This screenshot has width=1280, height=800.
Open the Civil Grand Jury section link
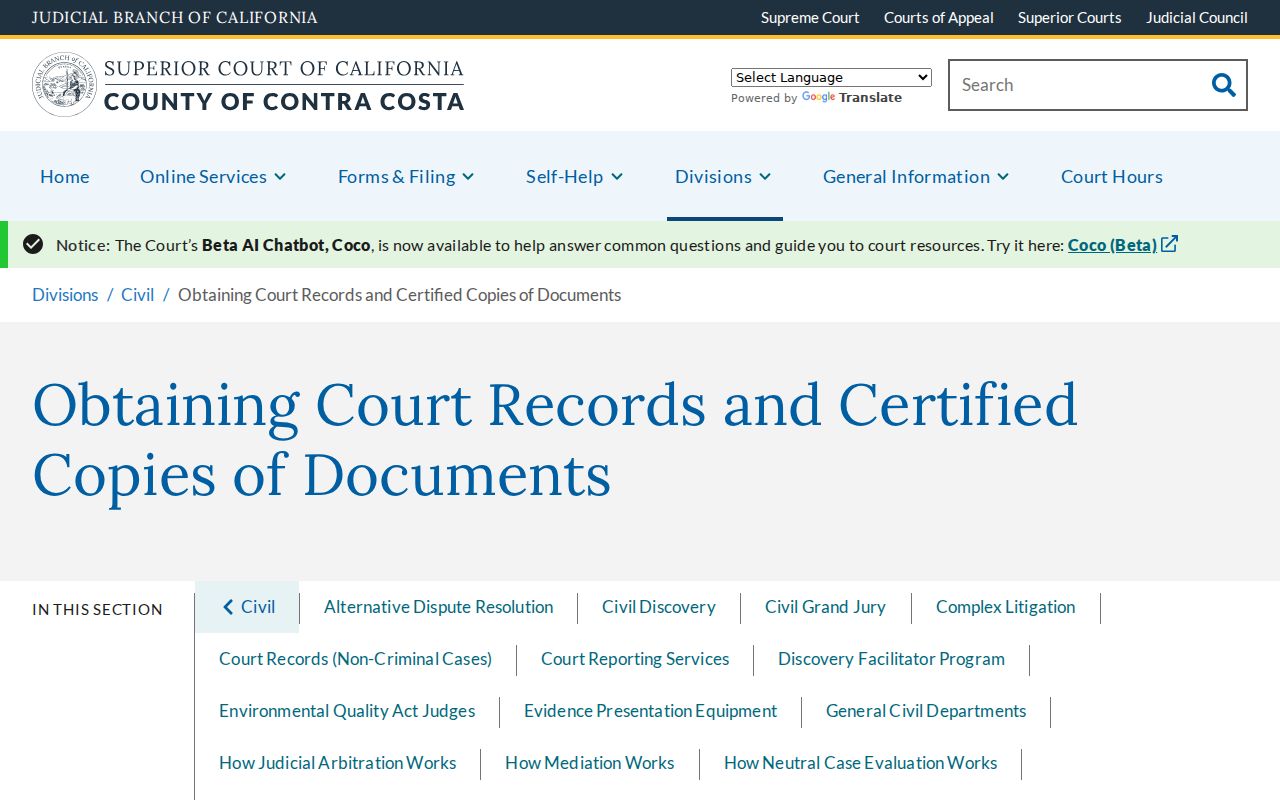tap(825, 607)
